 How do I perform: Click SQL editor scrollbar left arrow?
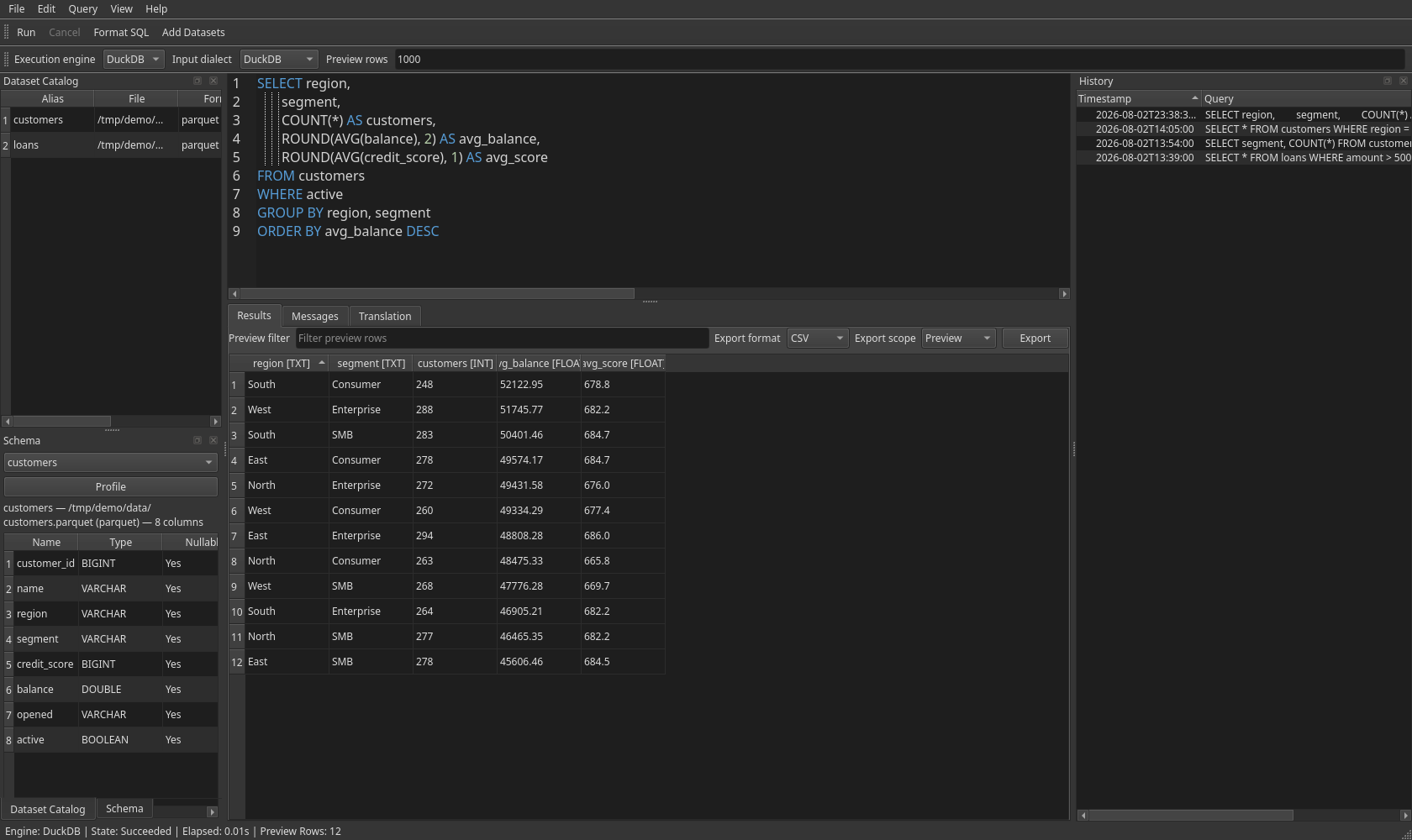pos(234,294)
